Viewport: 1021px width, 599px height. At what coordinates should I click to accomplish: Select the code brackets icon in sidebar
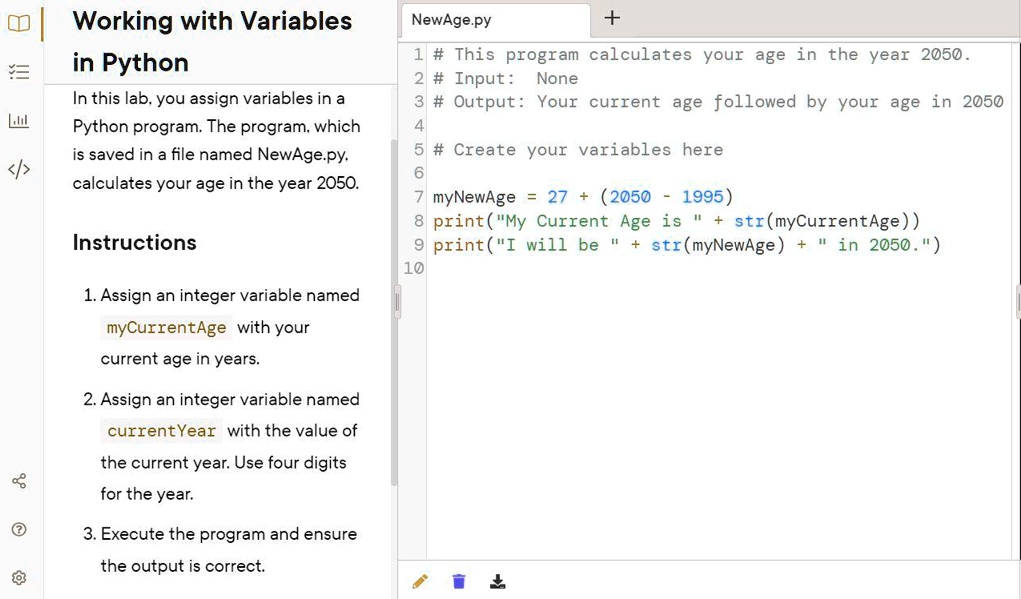tap(19, 169)
